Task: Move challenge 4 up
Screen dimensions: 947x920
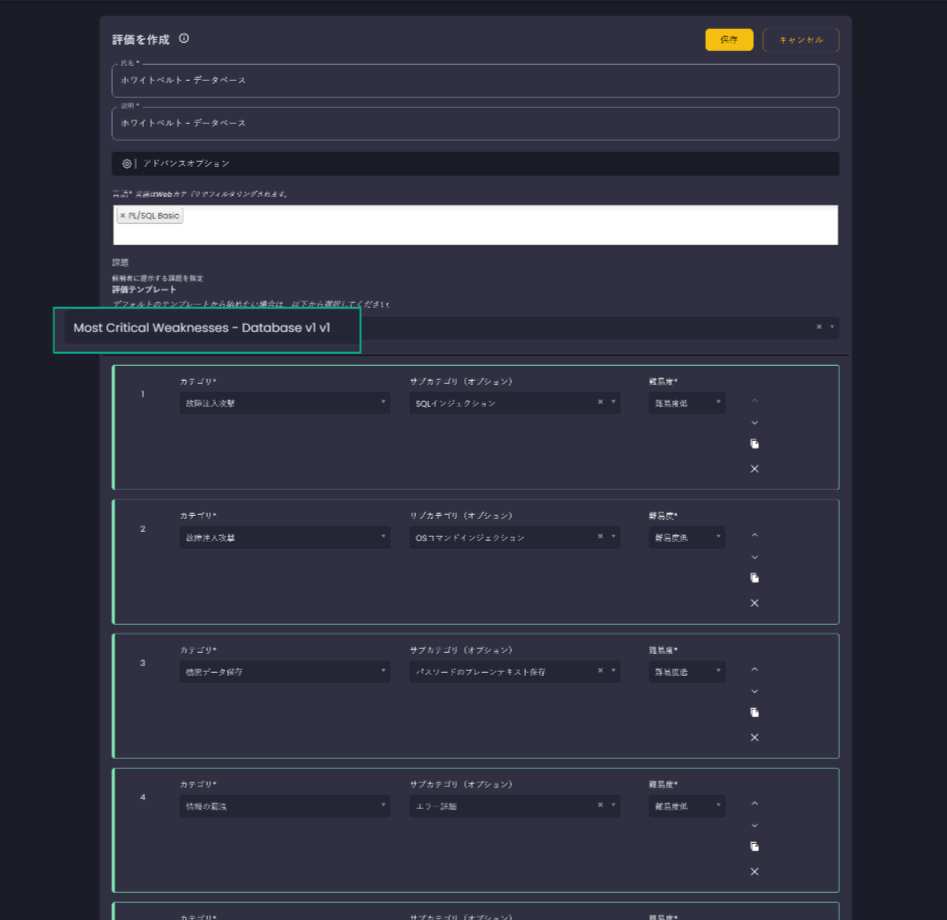Action: pyautogui.click(x=754, y=804)
